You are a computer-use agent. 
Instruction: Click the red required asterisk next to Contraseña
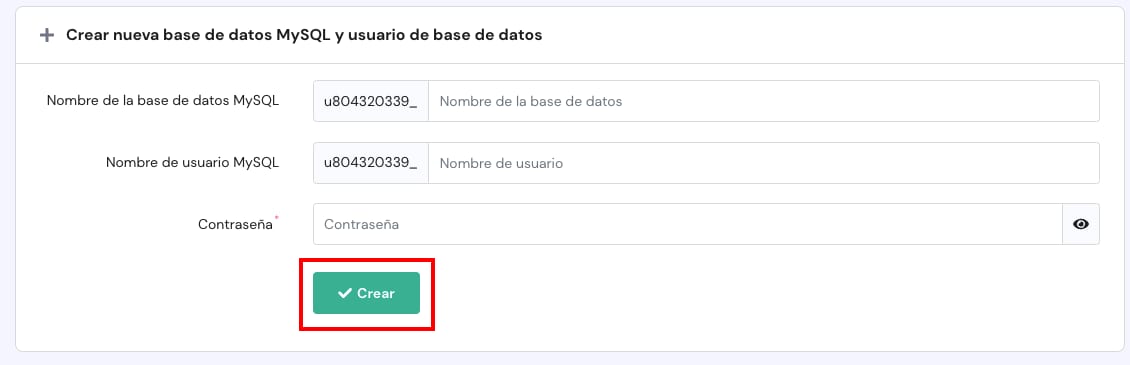click(x=277, y=218)
